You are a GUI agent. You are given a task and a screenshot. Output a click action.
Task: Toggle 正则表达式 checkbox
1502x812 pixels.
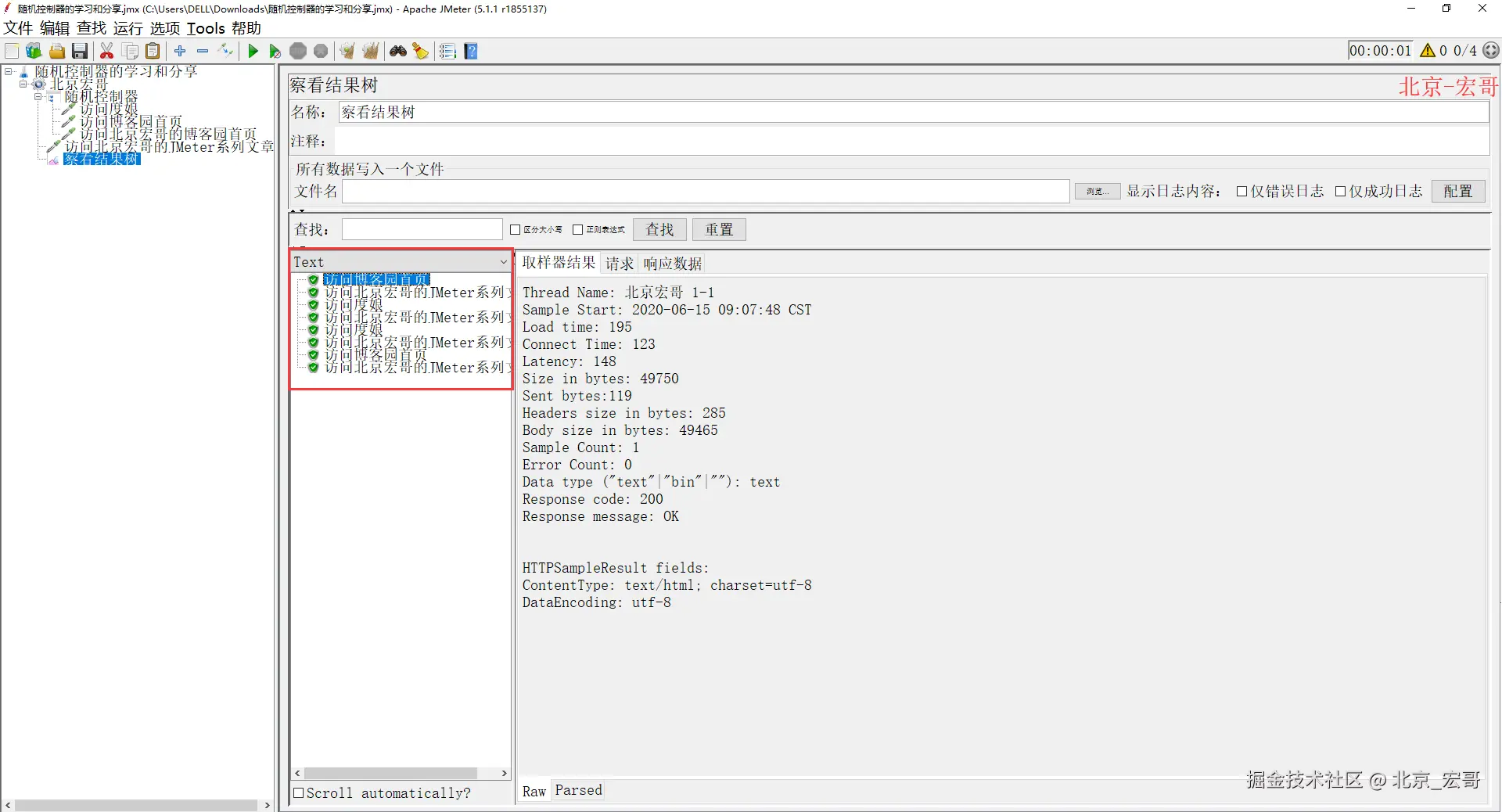577,229
